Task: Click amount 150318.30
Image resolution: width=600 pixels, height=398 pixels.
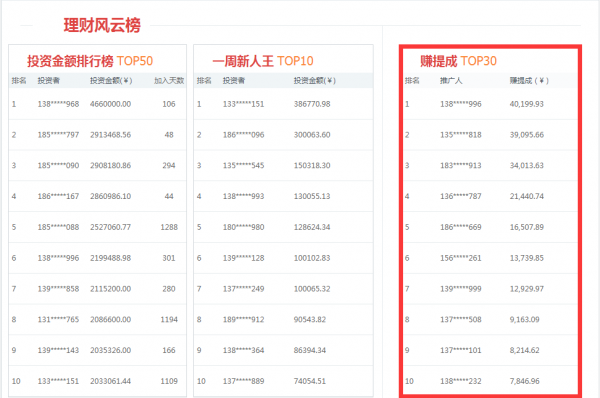Action: (x=312, y=166)
